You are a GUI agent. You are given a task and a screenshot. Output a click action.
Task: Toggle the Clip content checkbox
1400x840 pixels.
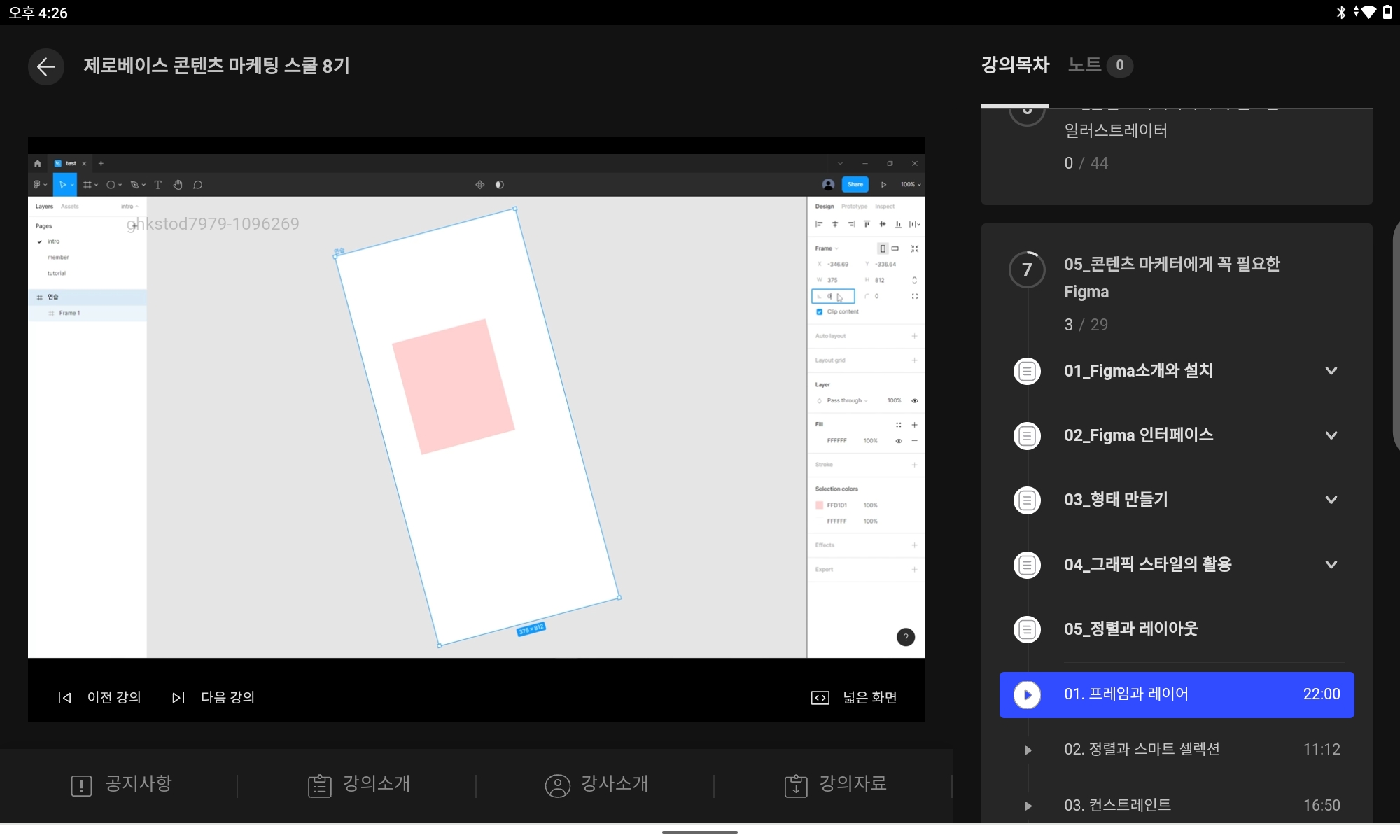click(820, 312)
